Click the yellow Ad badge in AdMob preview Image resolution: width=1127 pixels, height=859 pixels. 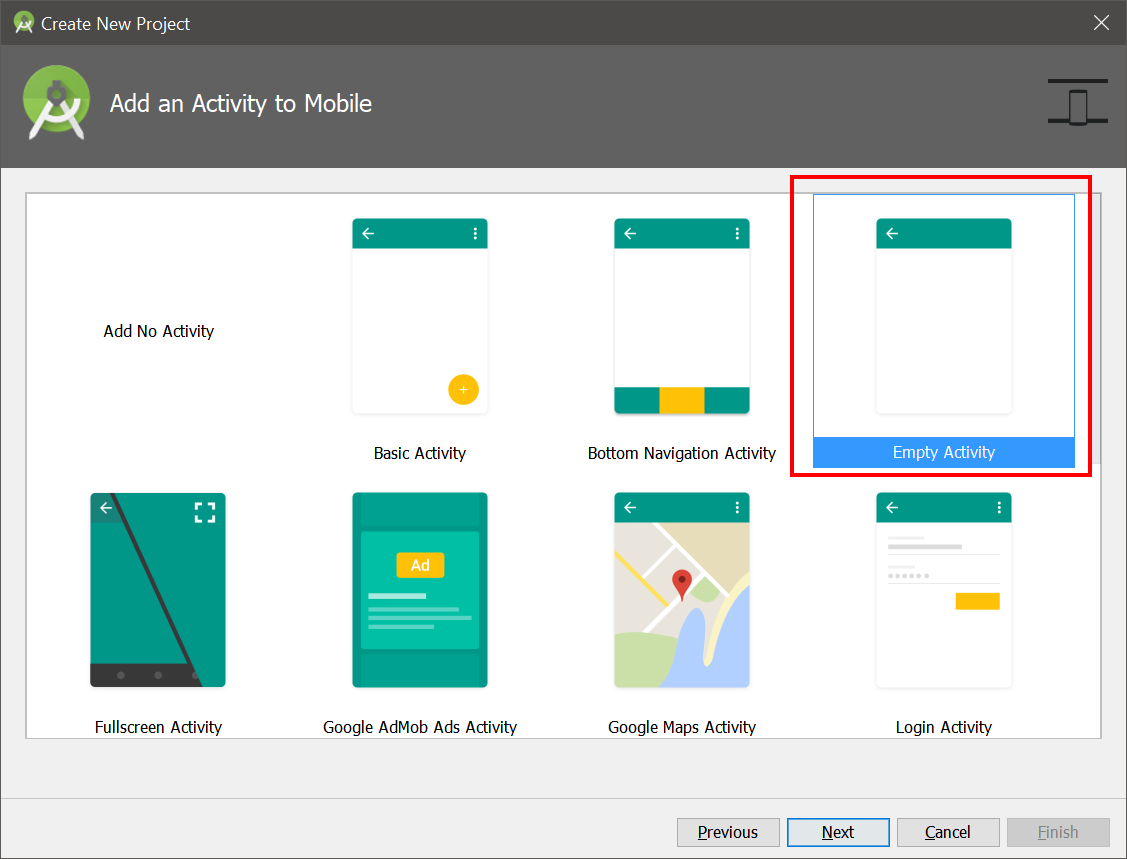420,565
